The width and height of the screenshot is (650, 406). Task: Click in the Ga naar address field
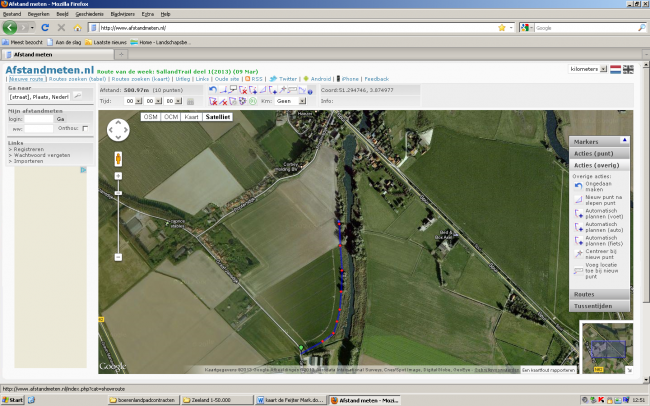coord(39,97)
